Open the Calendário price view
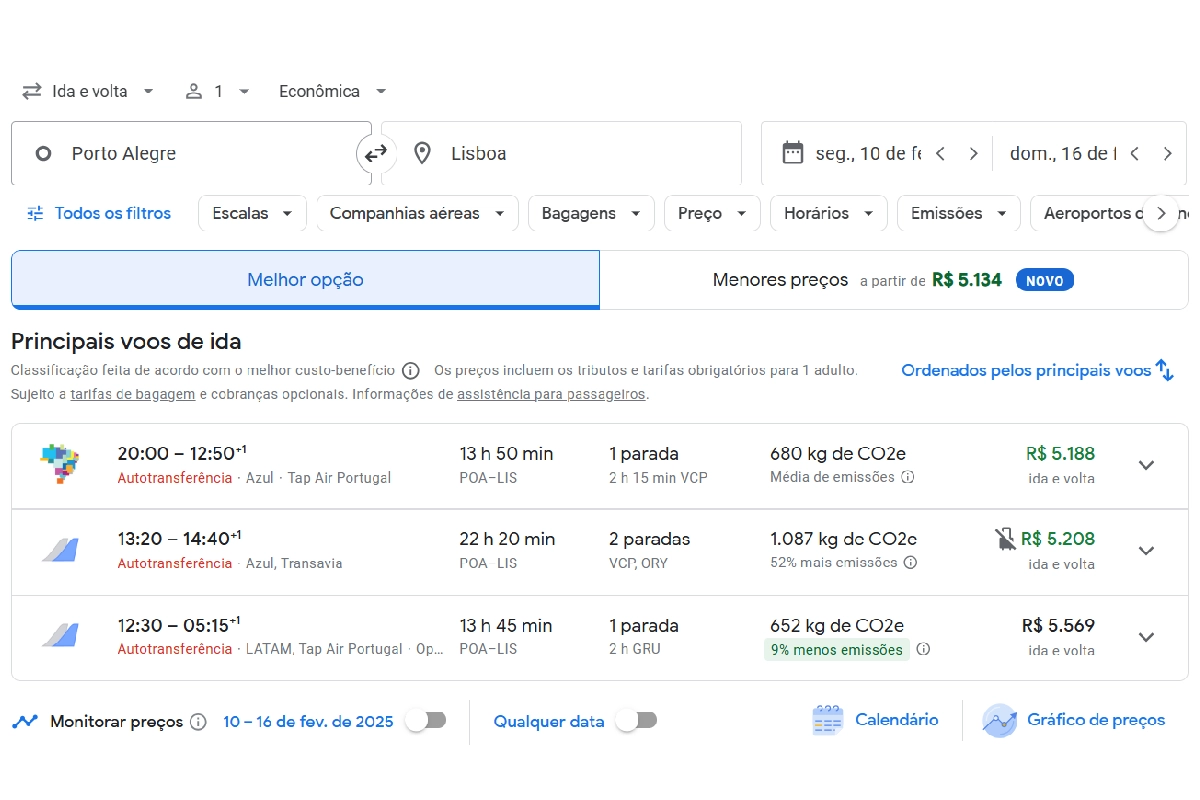The height and width of the screenshot is (800, 1200). coord(875,720)
